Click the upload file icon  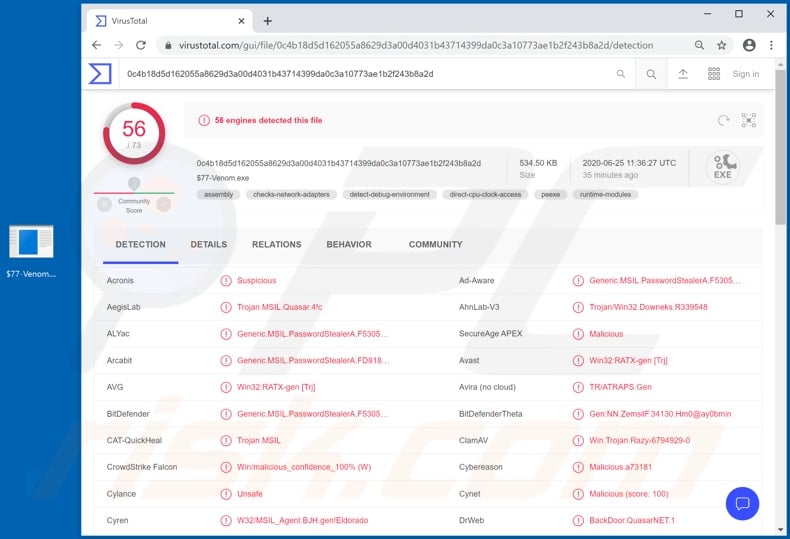tap(683, 74)
